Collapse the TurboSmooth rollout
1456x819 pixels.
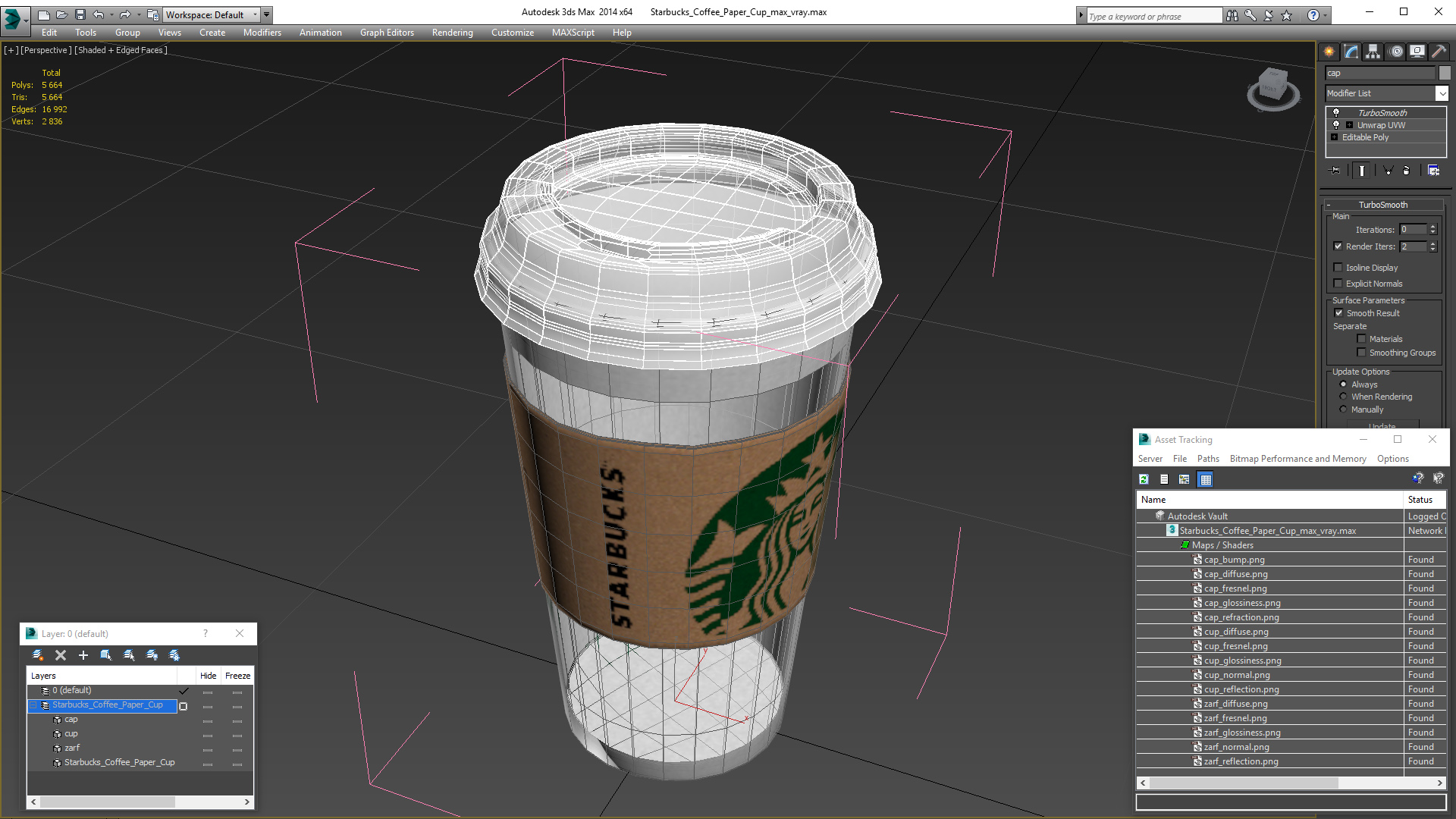[1384, 205]
